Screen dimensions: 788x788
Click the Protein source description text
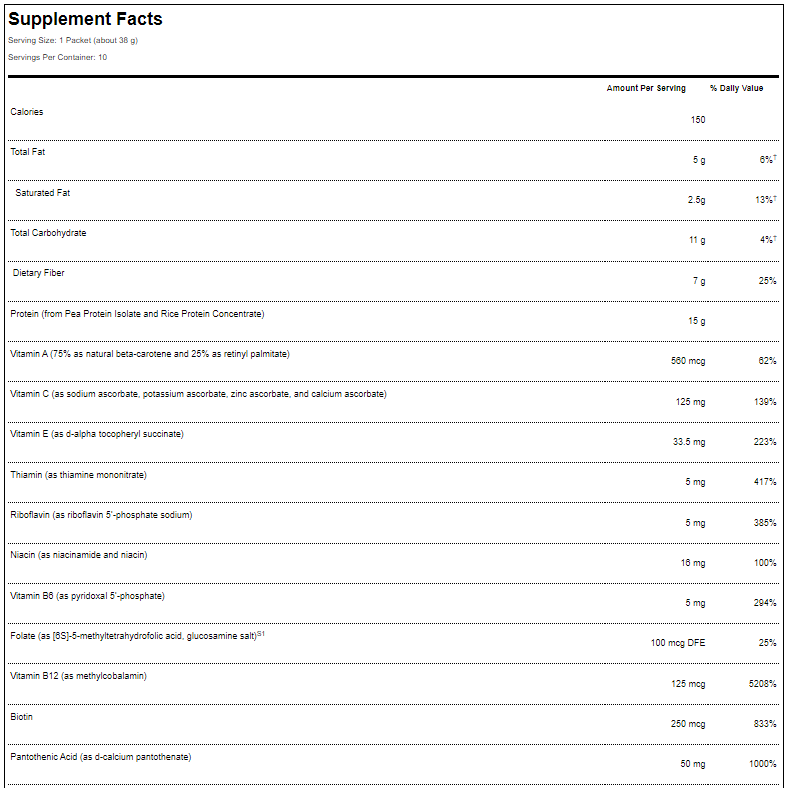pos(137,314)
